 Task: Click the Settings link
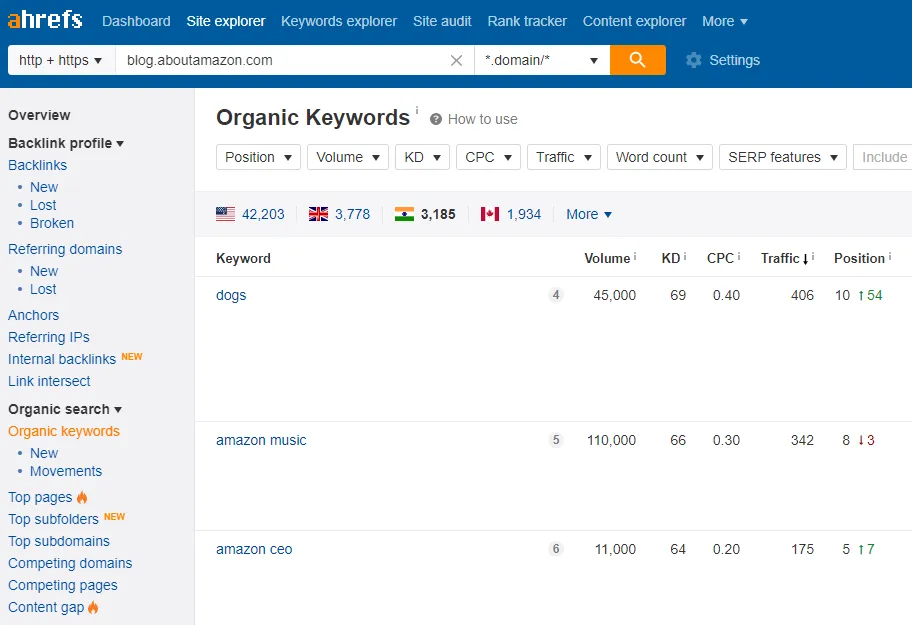(735, 60)
